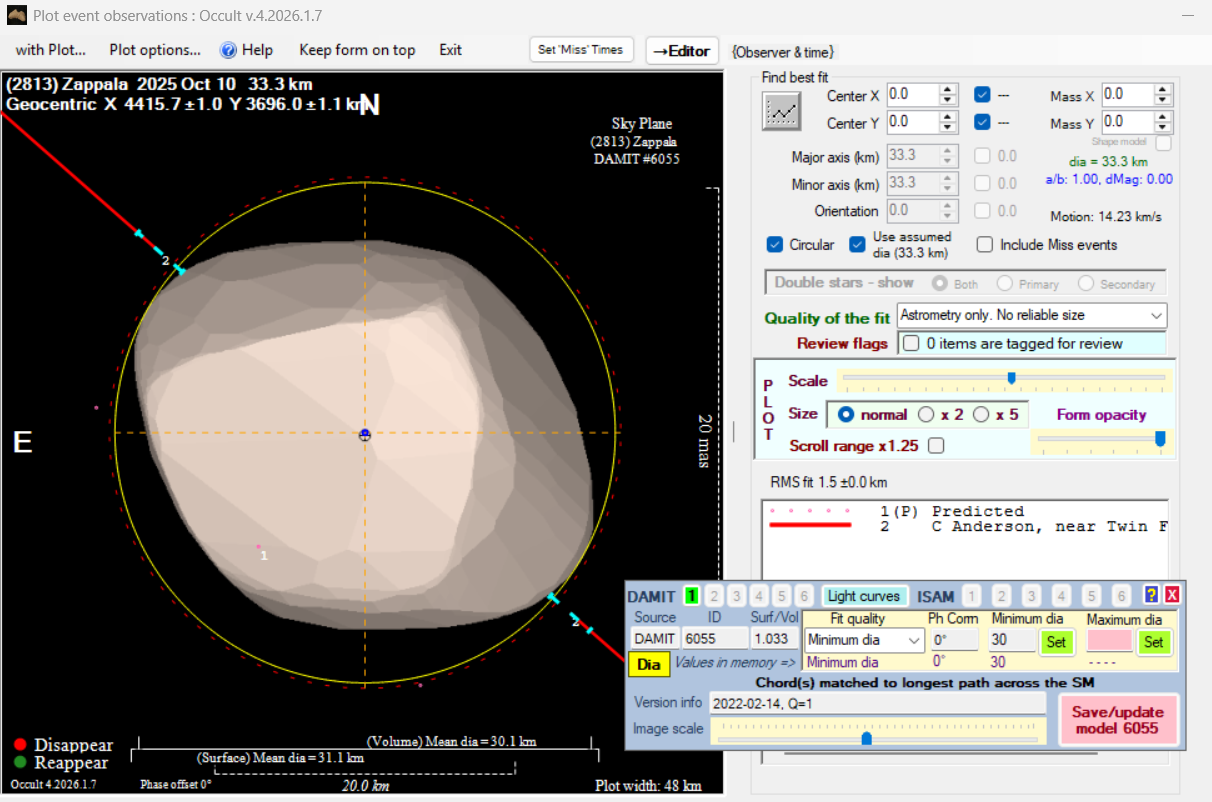Select the 'normal' plot size radio
The width and height of the screenshot is (1212, 802).
846,414
